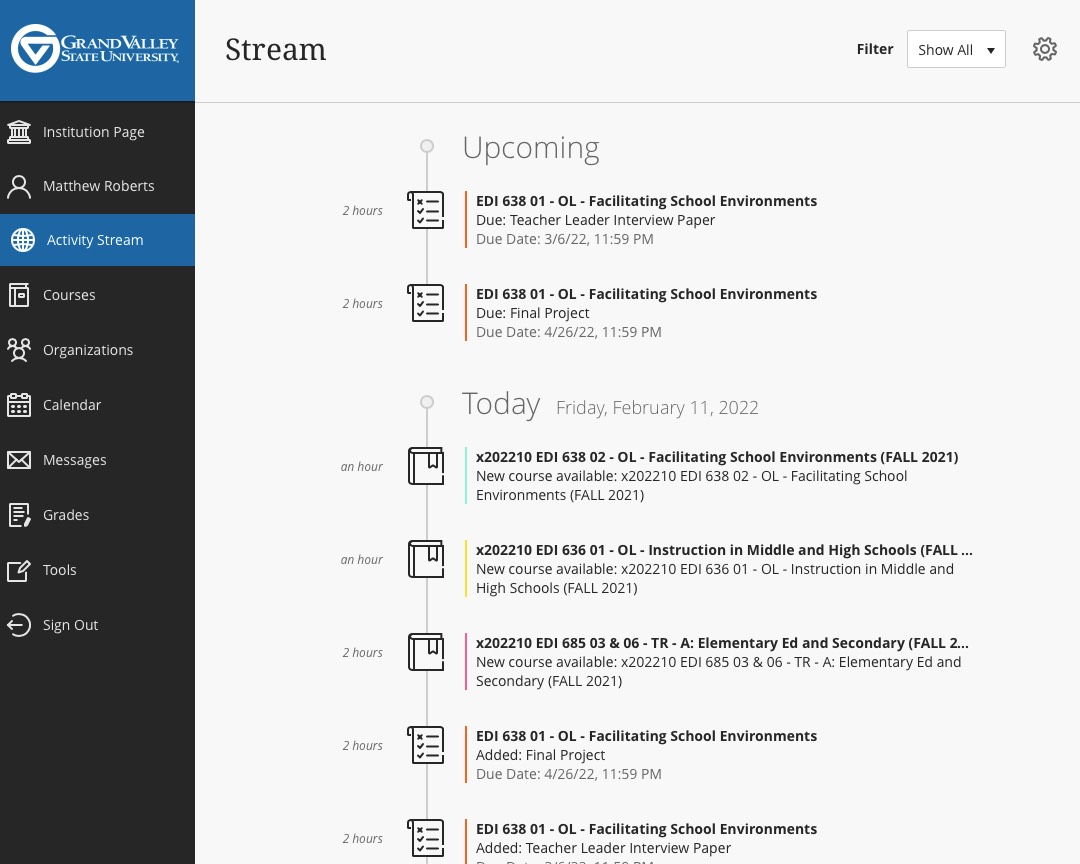Expand the Show All filter dropdown

[955, 49]
